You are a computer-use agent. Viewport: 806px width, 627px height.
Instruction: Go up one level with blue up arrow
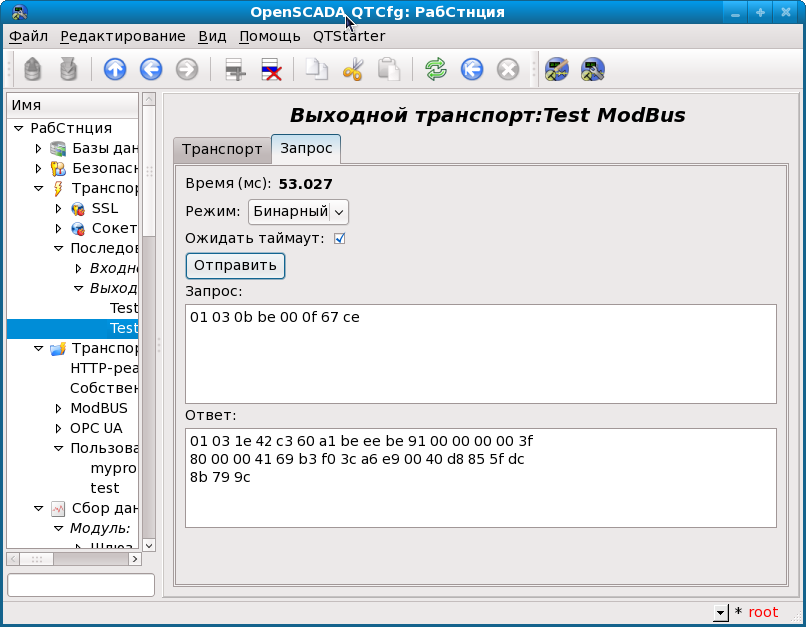coord(115,69)
